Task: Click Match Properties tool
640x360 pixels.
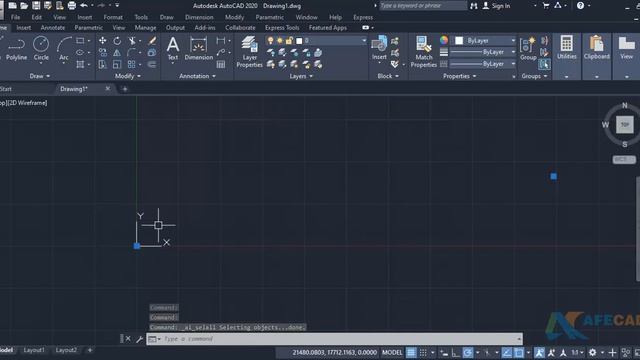Action: [424, 52]
